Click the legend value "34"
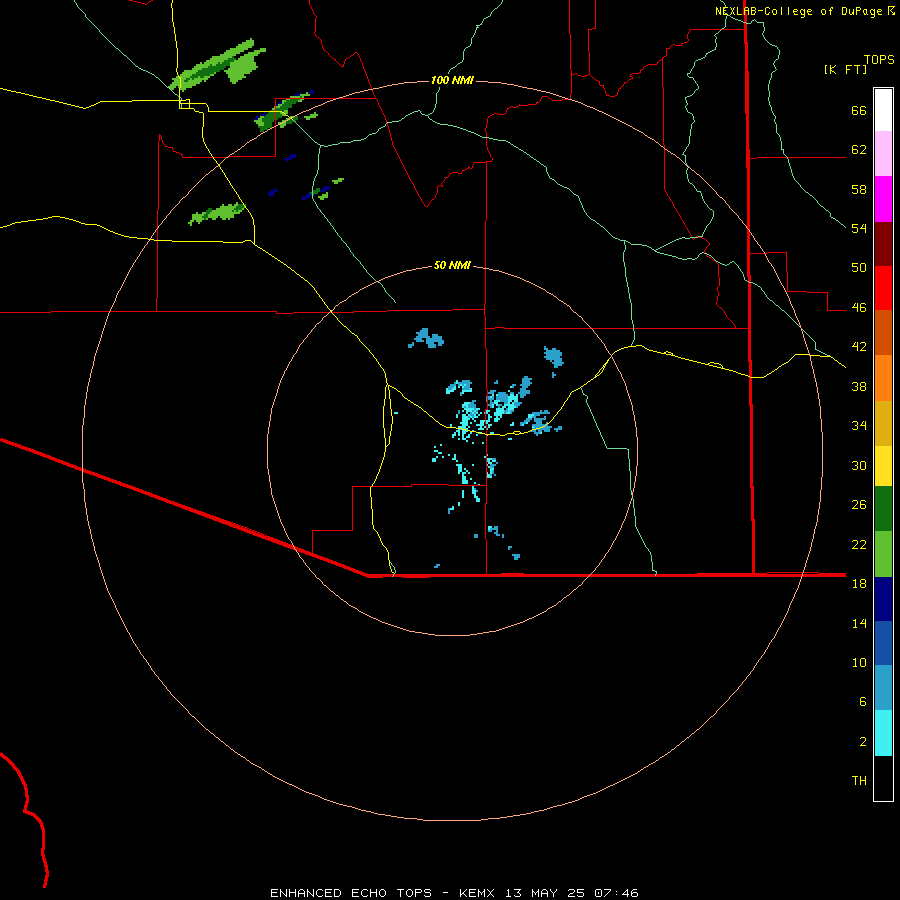 pyautogui.click(x=859, y=425)
